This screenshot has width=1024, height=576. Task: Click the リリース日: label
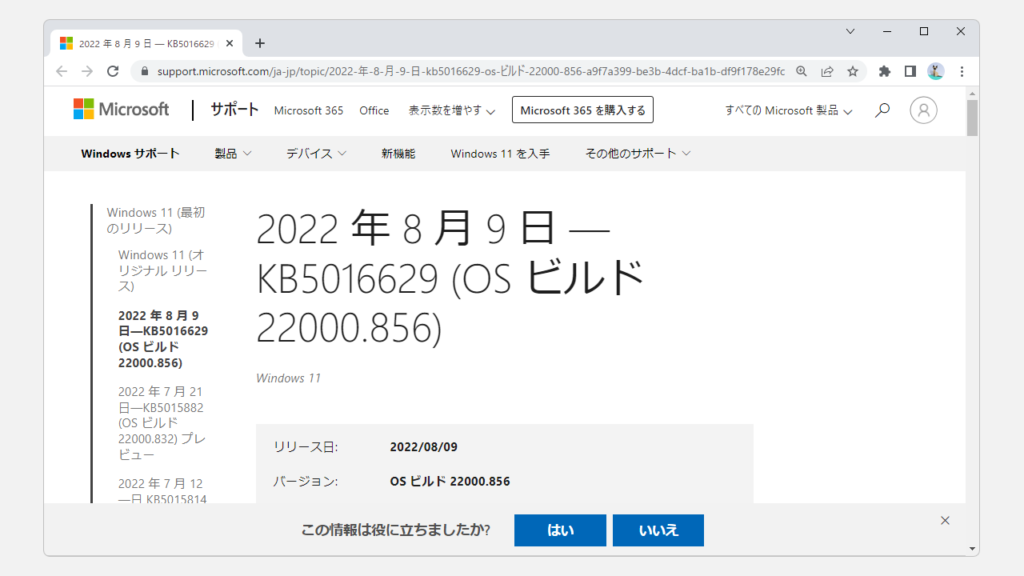point(305,447)
